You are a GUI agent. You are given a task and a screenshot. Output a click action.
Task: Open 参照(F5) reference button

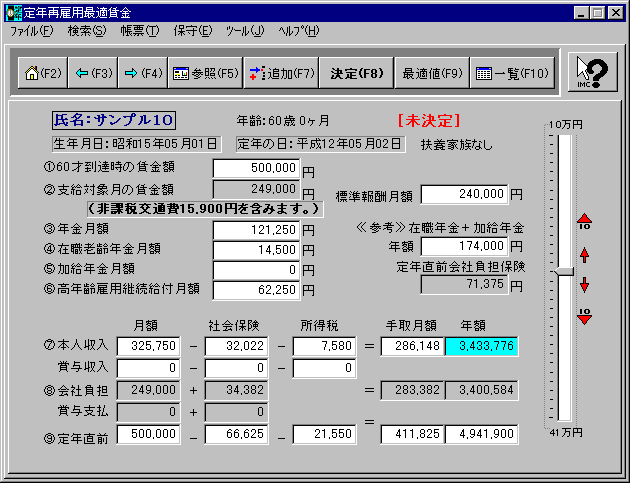coord(205,73)
